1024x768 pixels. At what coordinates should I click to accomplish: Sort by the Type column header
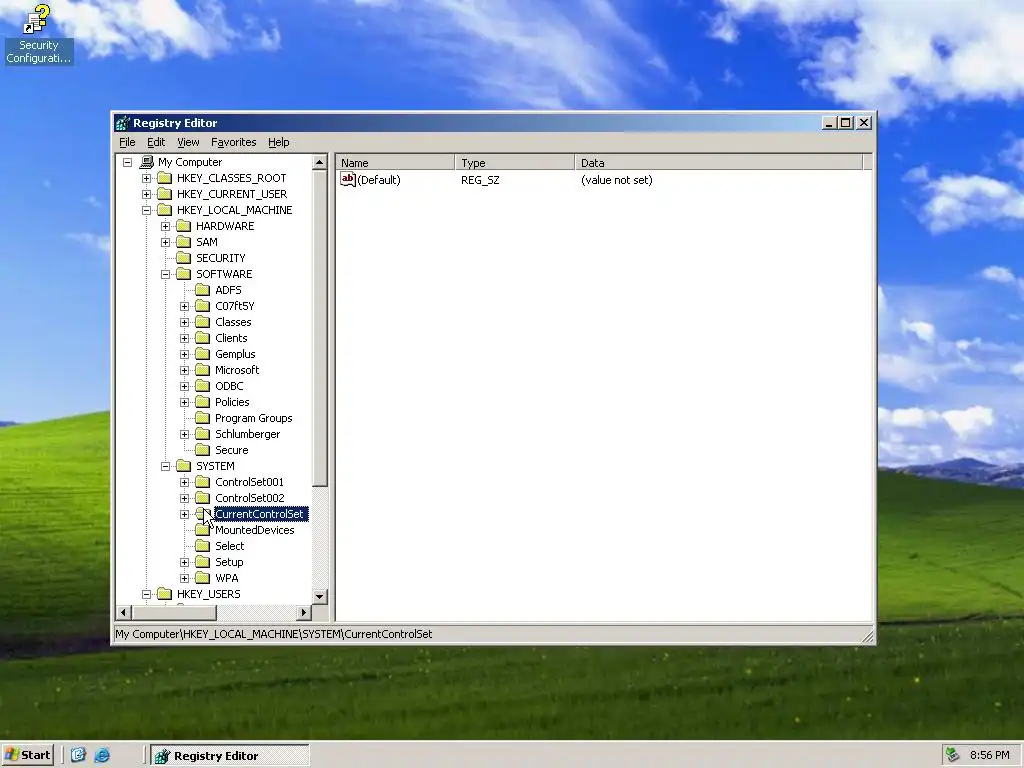pos(515,163)
